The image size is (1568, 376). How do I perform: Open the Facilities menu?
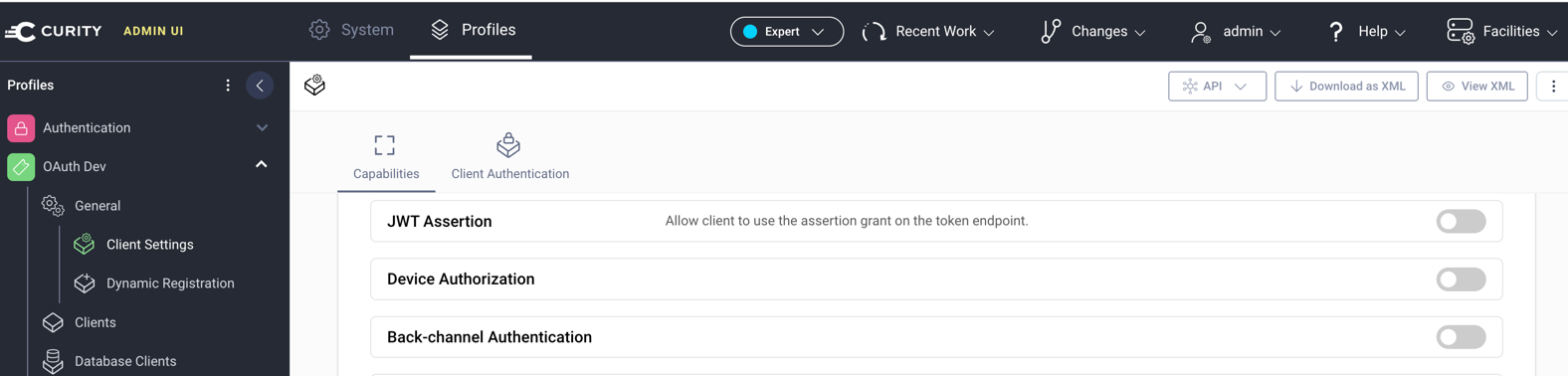pos(1502,32)
